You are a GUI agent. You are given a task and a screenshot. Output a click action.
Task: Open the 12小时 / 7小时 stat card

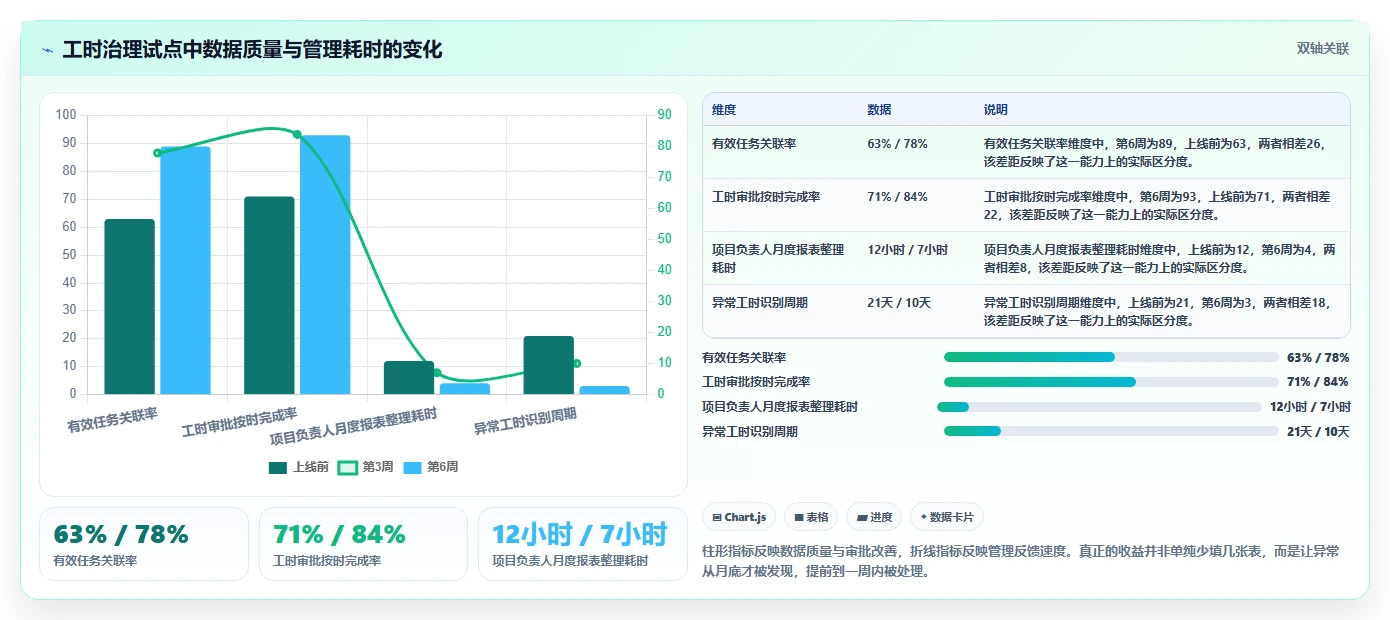tap(583, 544)
